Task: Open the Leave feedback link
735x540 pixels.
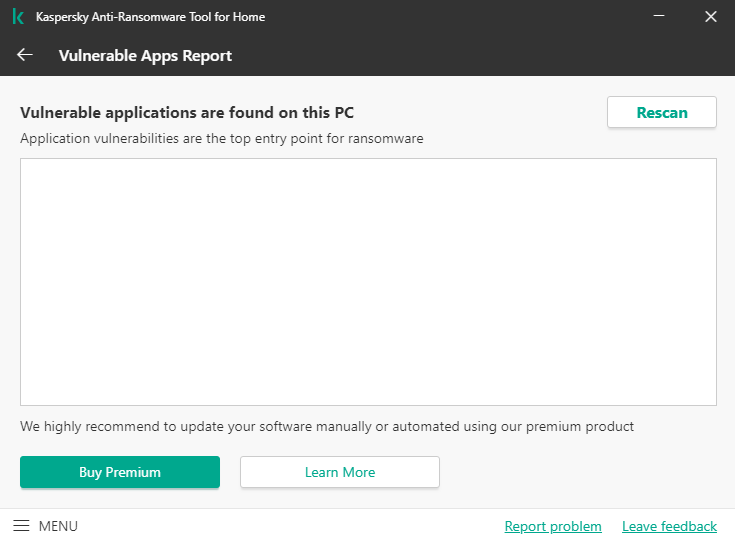Action: [x=669, y=526]
